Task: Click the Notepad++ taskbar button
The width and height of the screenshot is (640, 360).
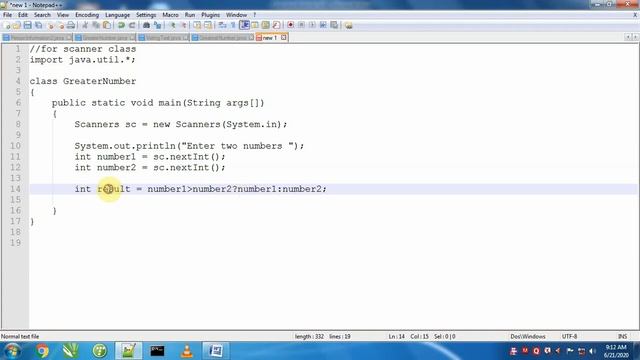Action: point(128,351)
